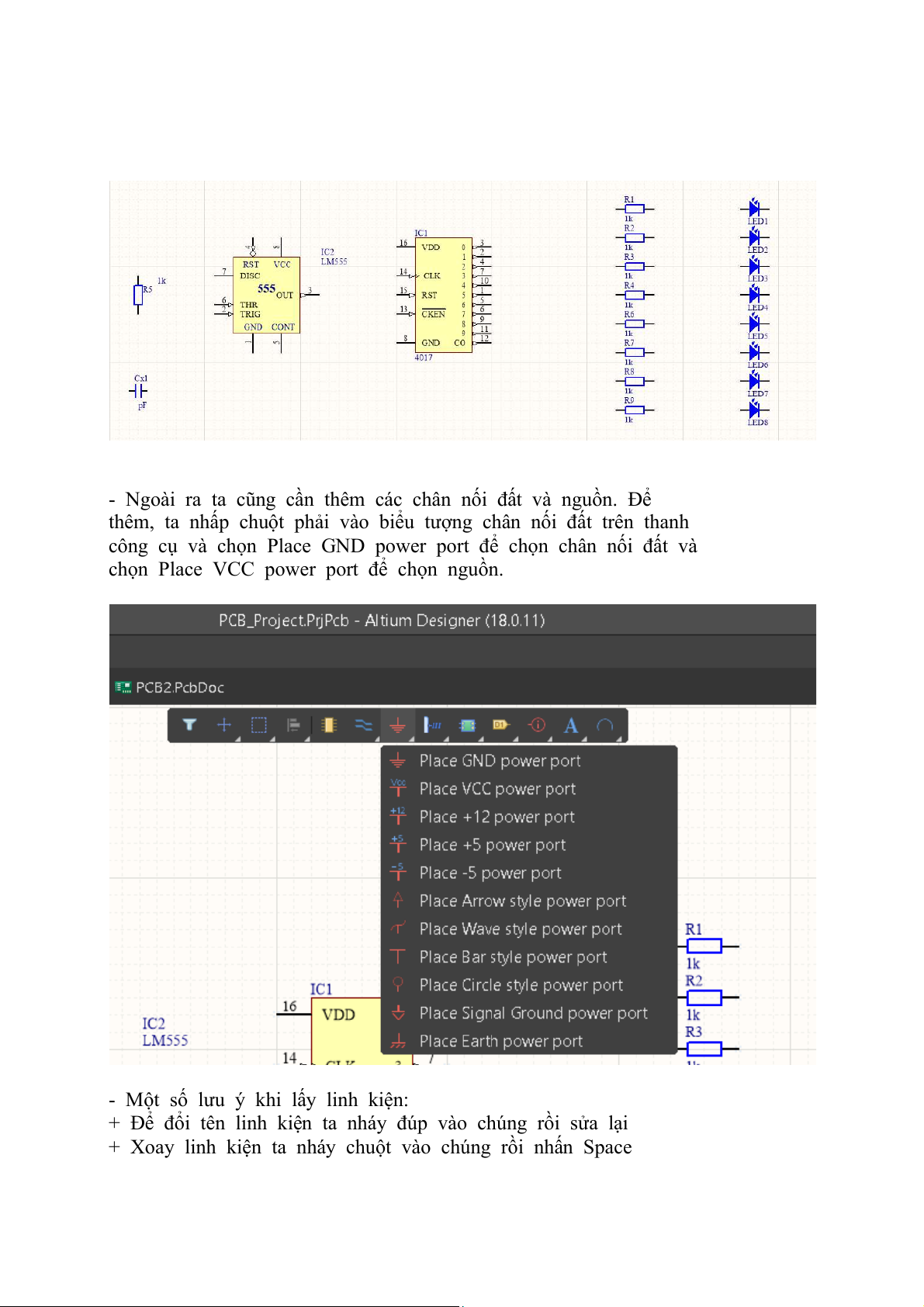
Task: Click the Selection Filter funnel icon
Action: pyautogui.click(x=189, y=725)
